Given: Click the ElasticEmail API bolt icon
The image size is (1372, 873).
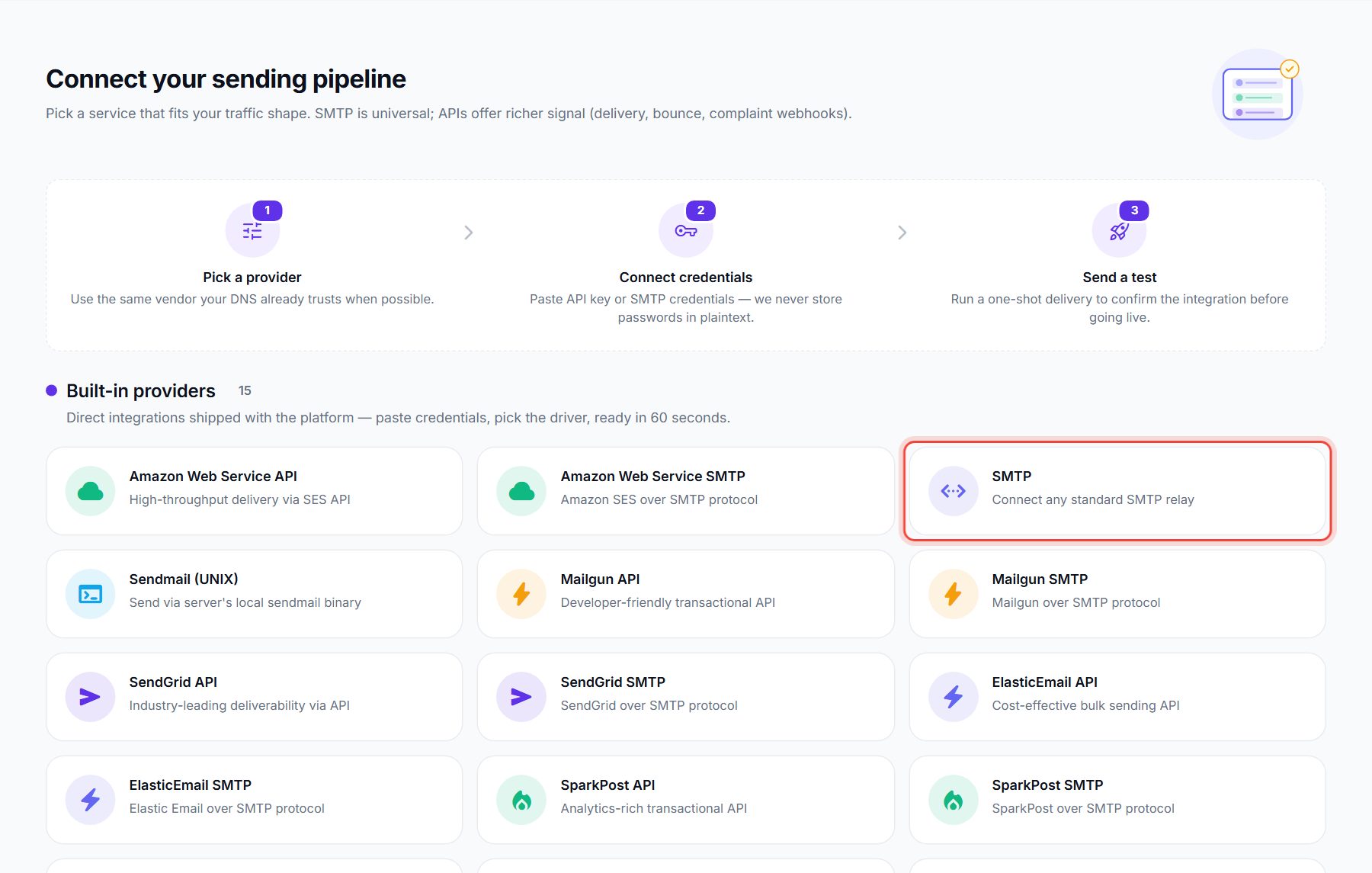Looking at the screenshot, I should click(953, 697).
